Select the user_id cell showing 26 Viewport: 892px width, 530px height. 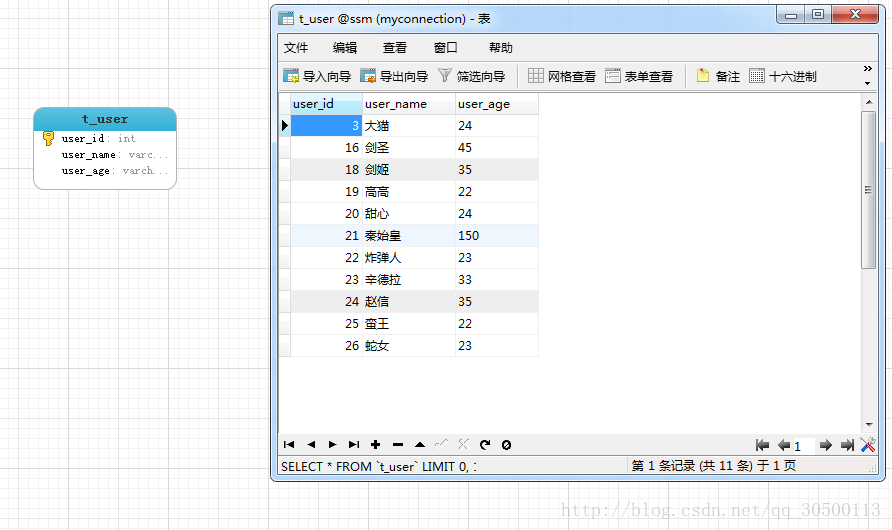point(327,346)
